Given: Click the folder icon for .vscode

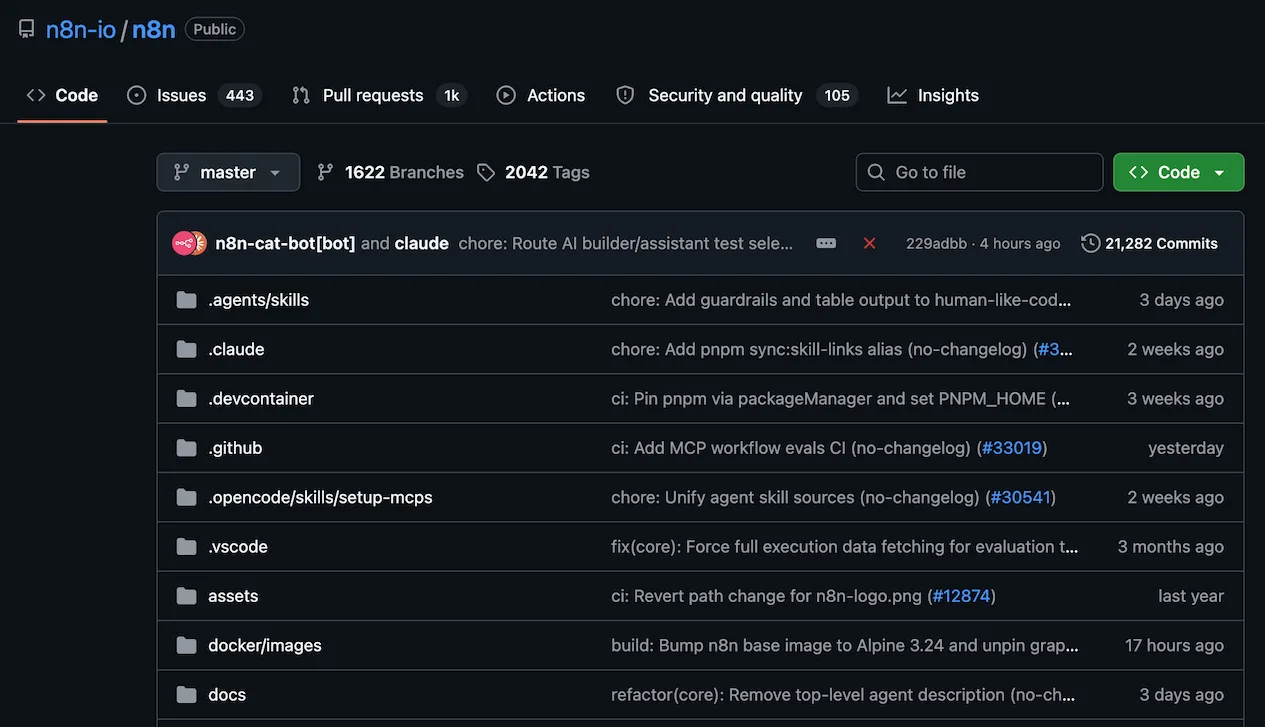Looking at the screenshot, I should [186, 546].
